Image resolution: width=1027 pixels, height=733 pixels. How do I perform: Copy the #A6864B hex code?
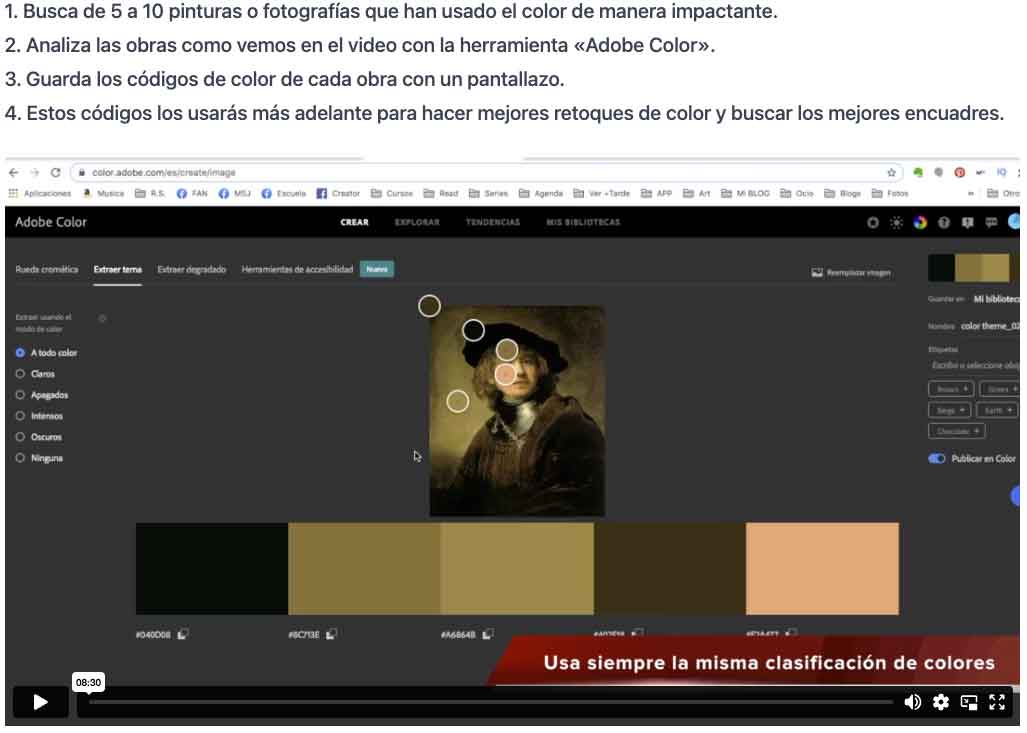487,634
